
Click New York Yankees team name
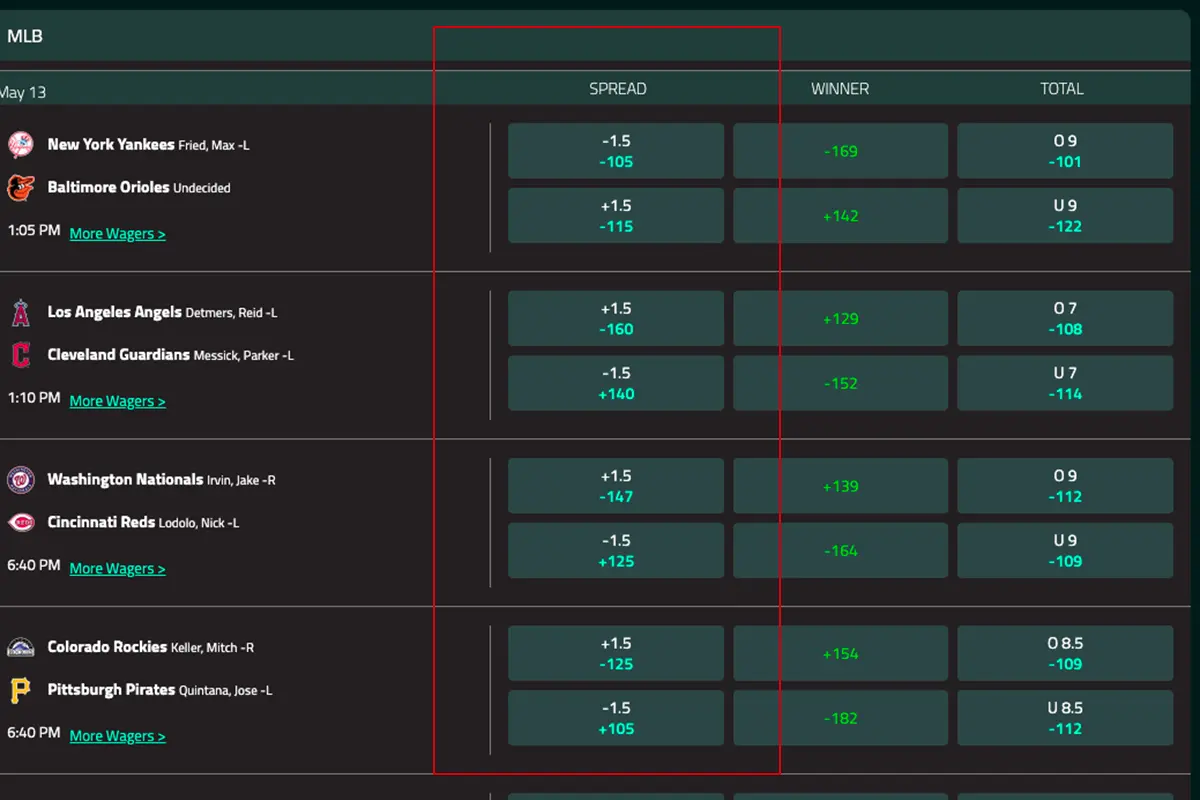111,144
